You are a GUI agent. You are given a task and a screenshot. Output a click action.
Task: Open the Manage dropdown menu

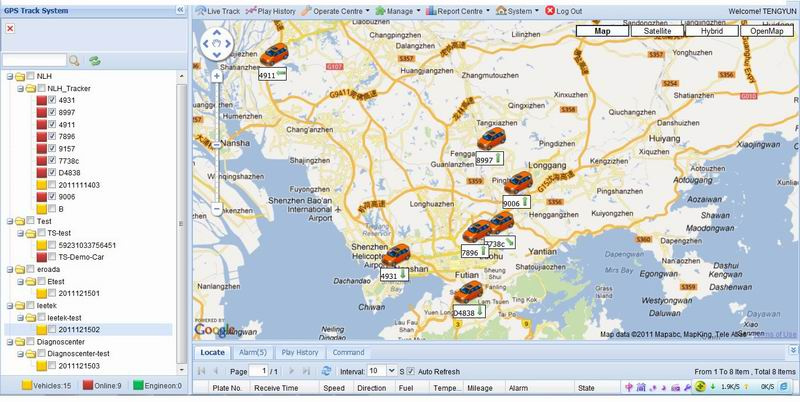tap(398, 11)
